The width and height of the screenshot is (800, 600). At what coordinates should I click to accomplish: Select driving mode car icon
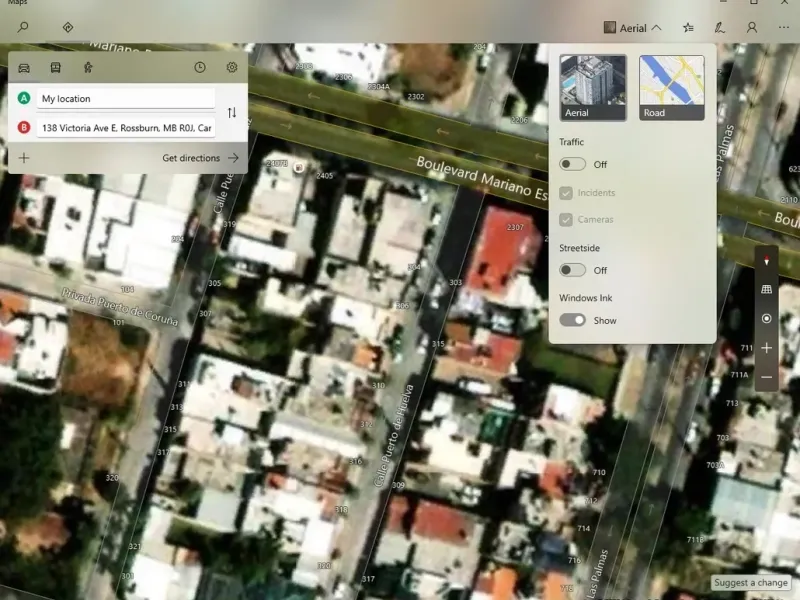point(24,67)
